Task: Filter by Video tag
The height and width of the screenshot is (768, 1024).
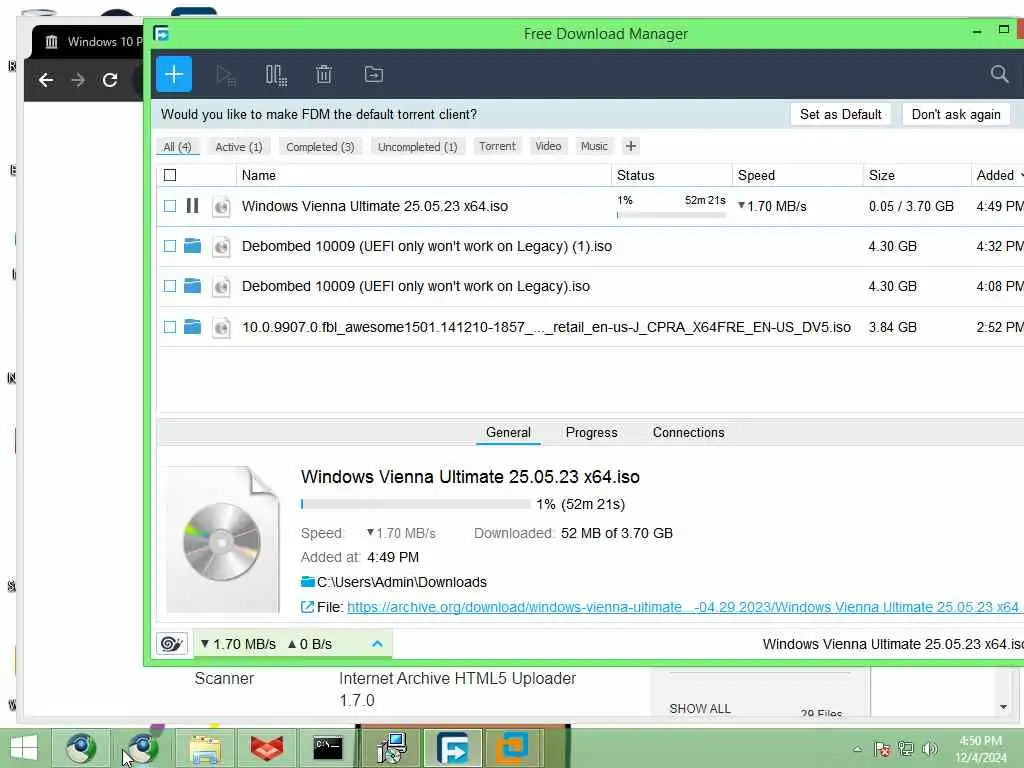Action: pyautogui.click(x=549, y=146)
